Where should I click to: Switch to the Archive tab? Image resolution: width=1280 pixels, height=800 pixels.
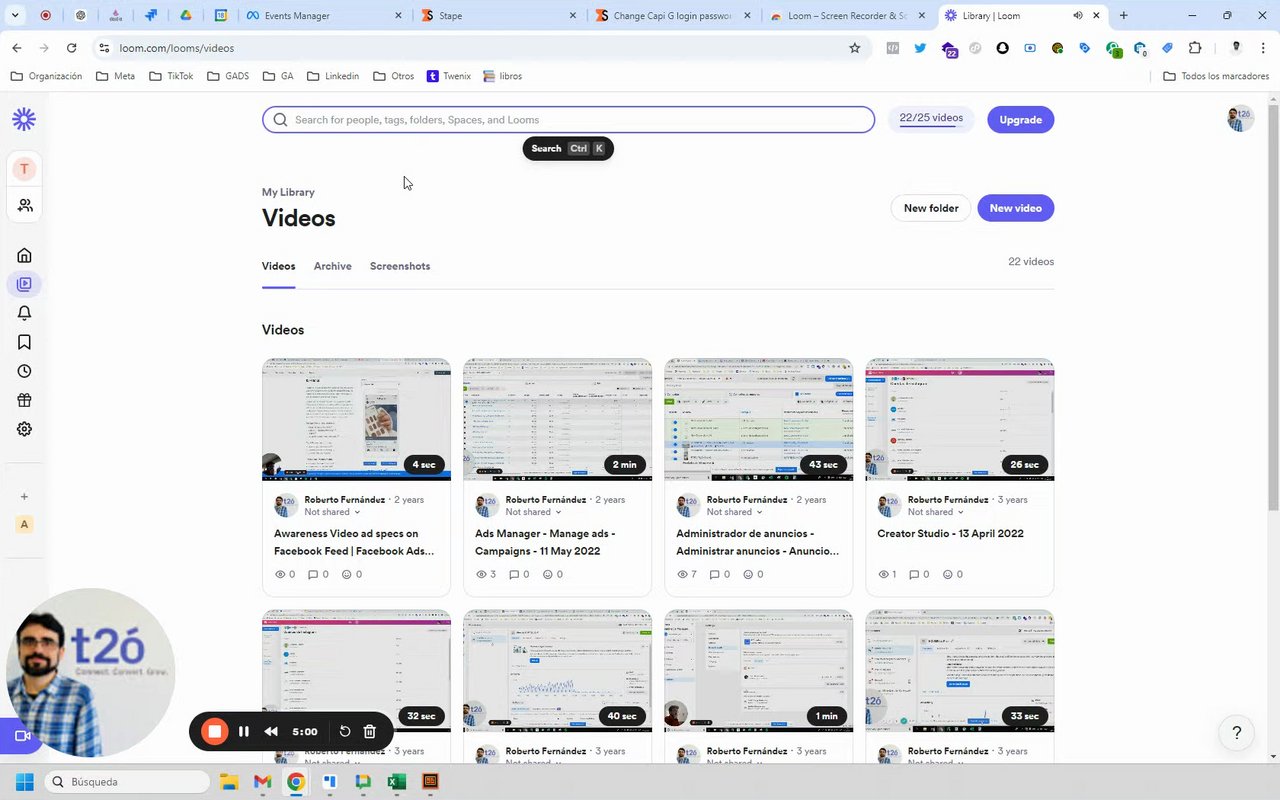[332, 266]
